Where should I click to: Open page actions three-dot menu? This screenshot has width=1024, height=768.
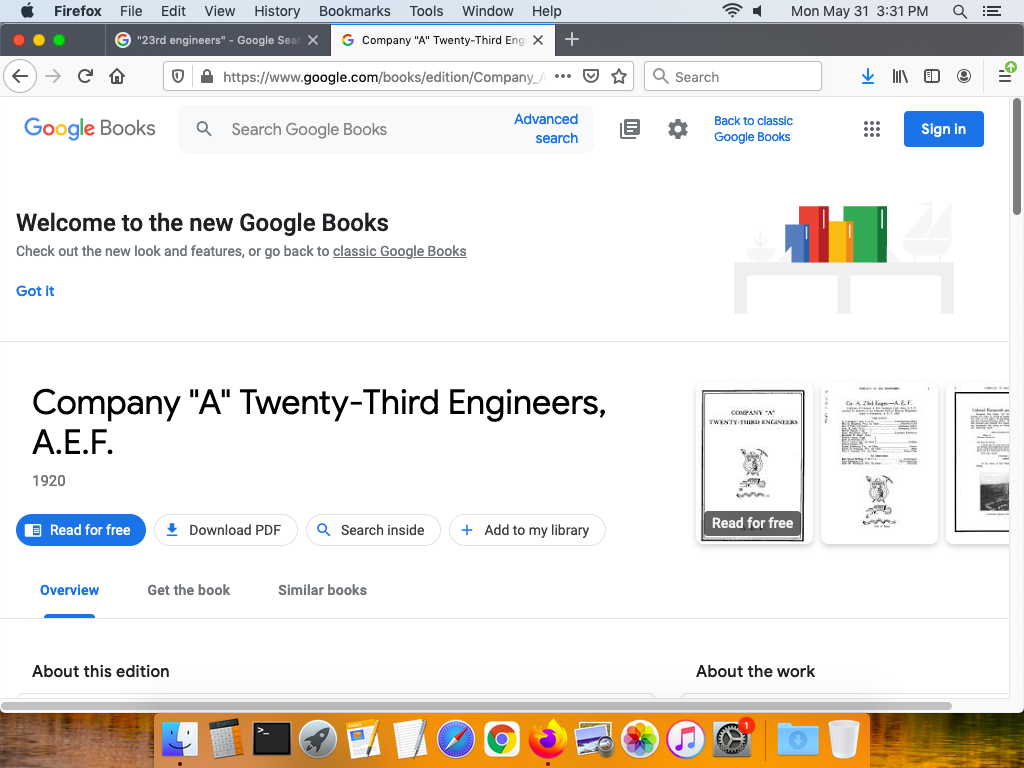(x=563, y=77)
